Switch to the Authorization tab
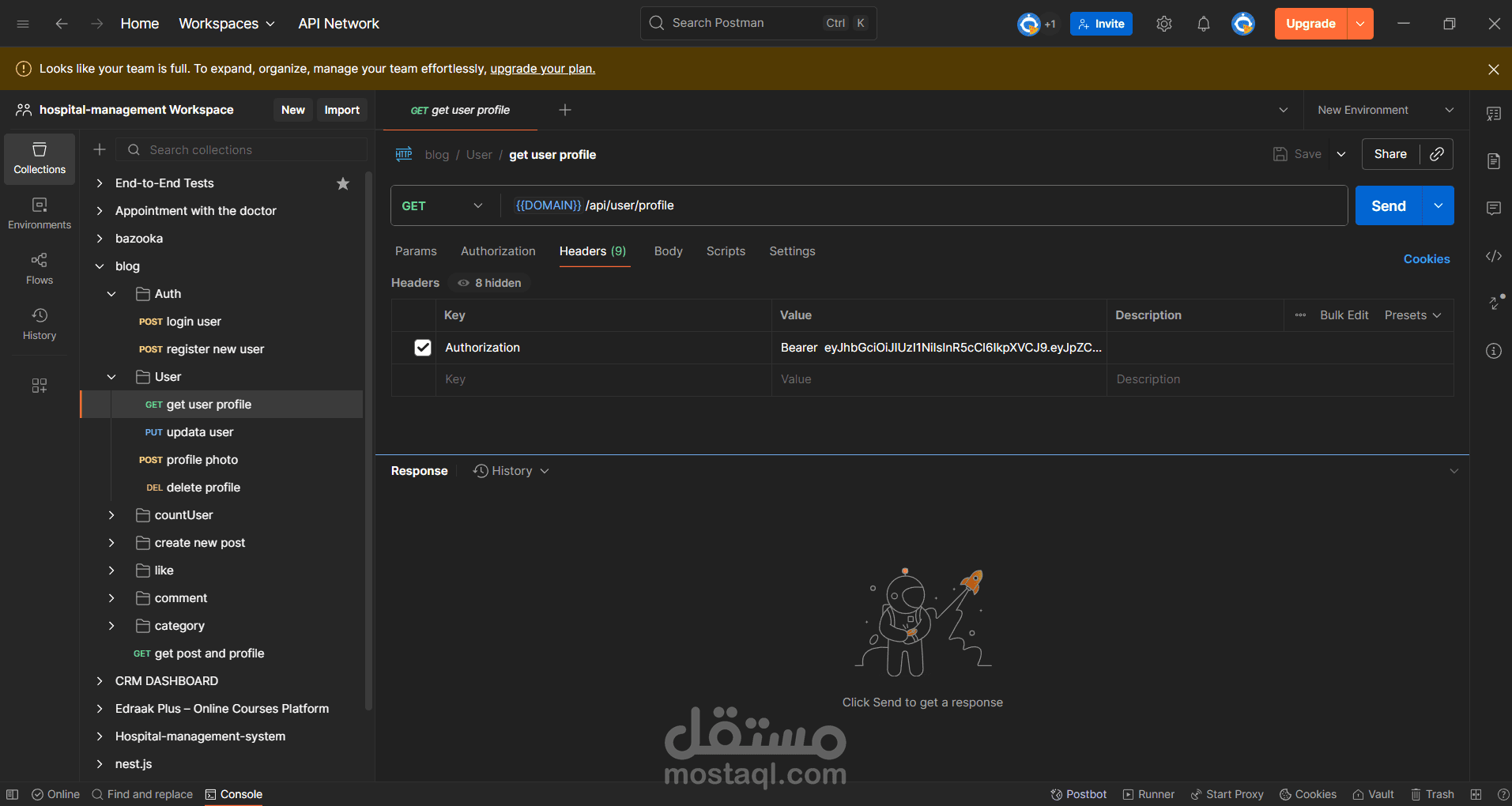1512x806 pixels. [498, 251]
